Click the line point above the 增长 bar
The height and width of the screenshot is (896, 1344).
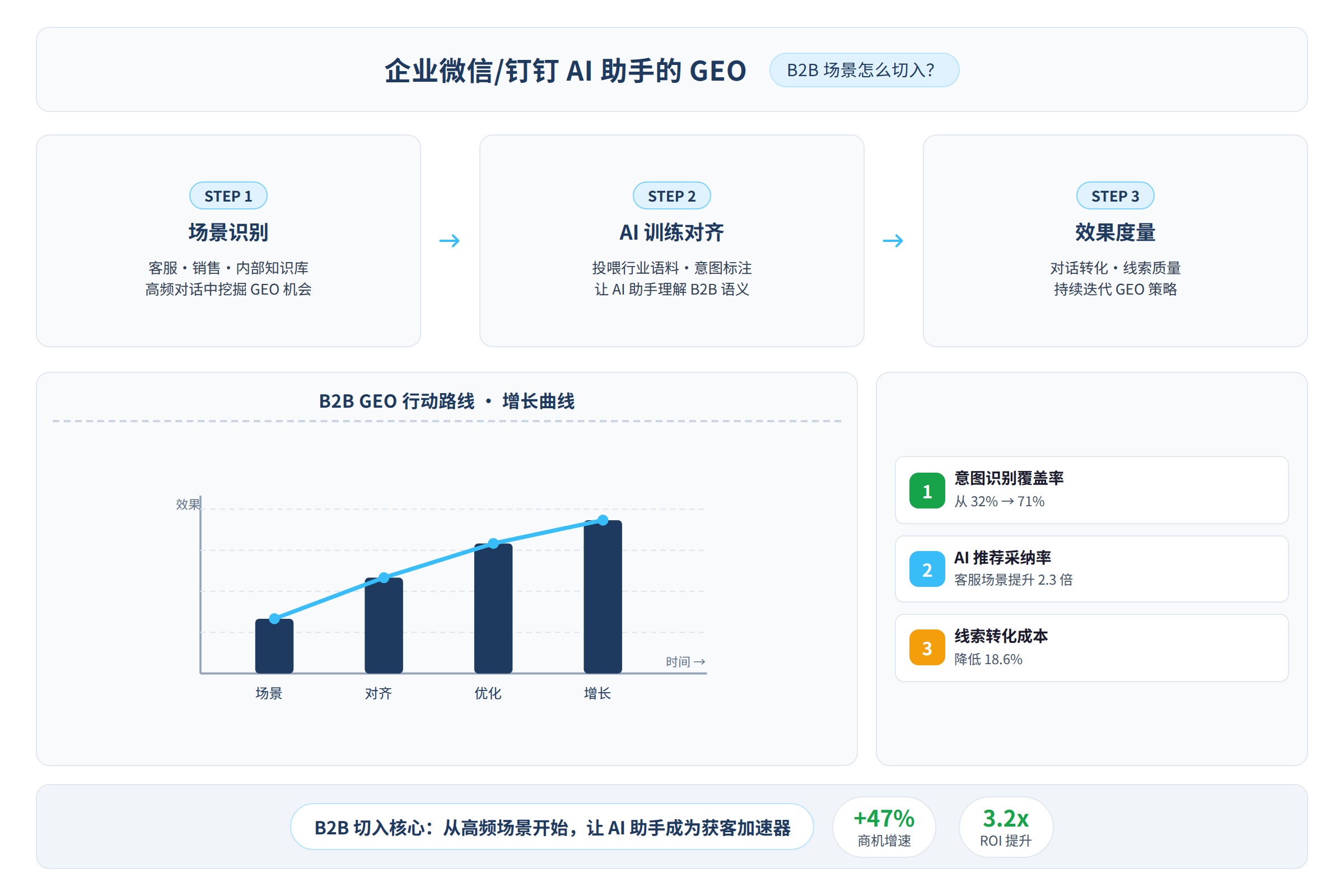pyautogui.click(x=603, y=520)
